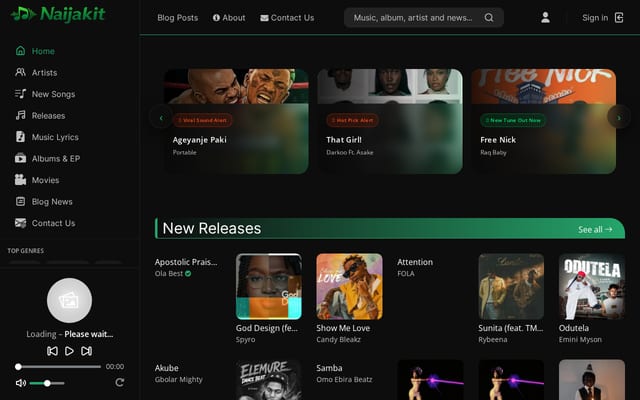Click the search magnifier icon
The height and width of the screenshot is (400, 640).
(489, 18)
